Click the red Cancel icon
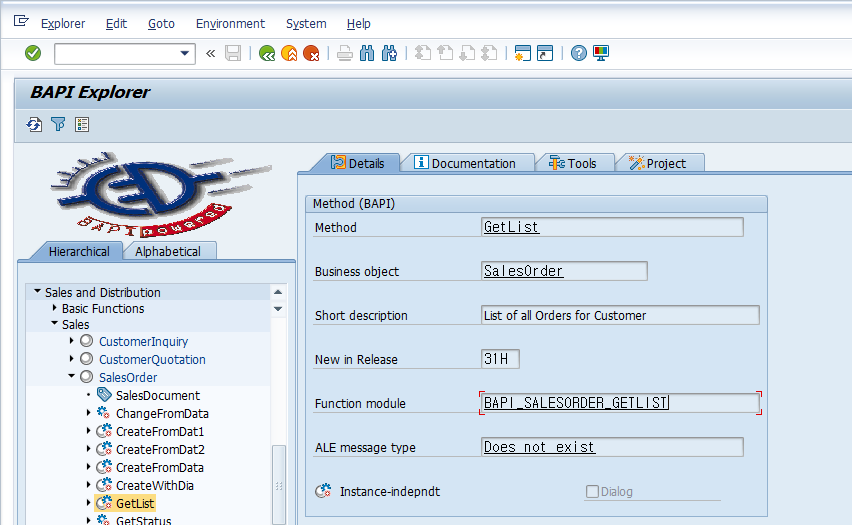The image size is (852, 525). (311, 53)
